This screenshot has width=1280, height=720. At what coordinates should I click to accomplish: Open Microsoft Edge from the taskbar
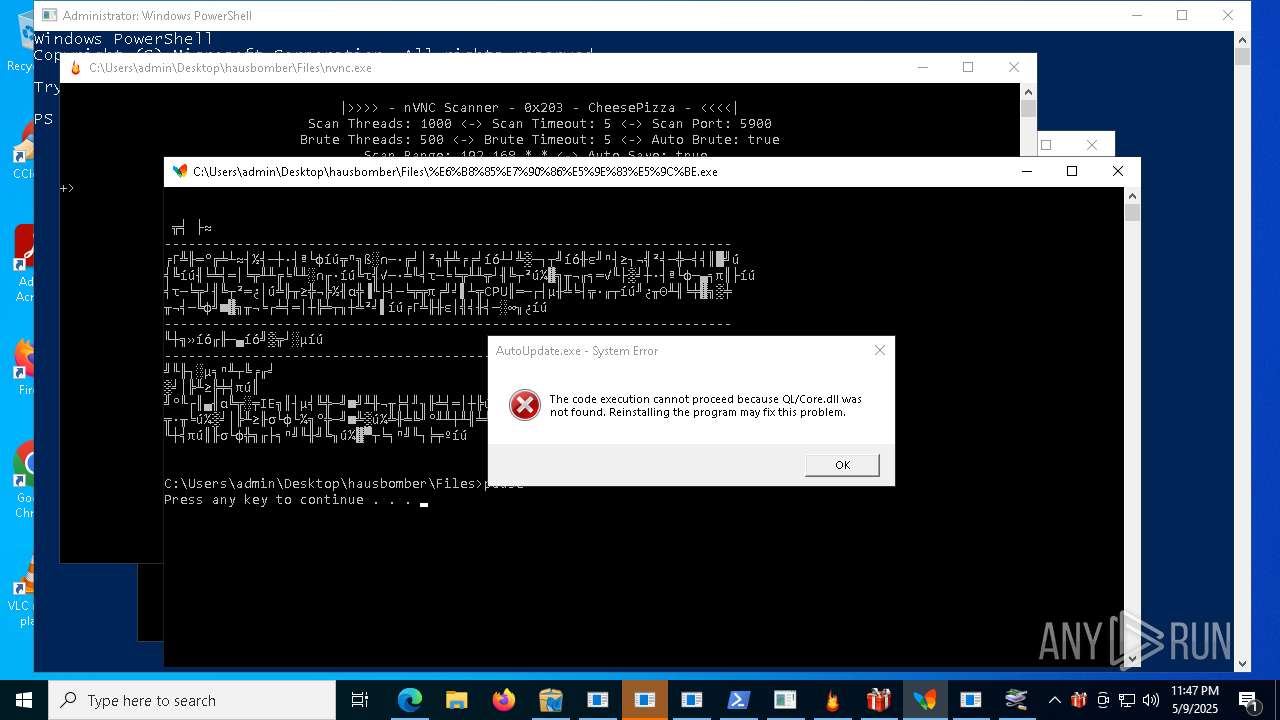410,700
